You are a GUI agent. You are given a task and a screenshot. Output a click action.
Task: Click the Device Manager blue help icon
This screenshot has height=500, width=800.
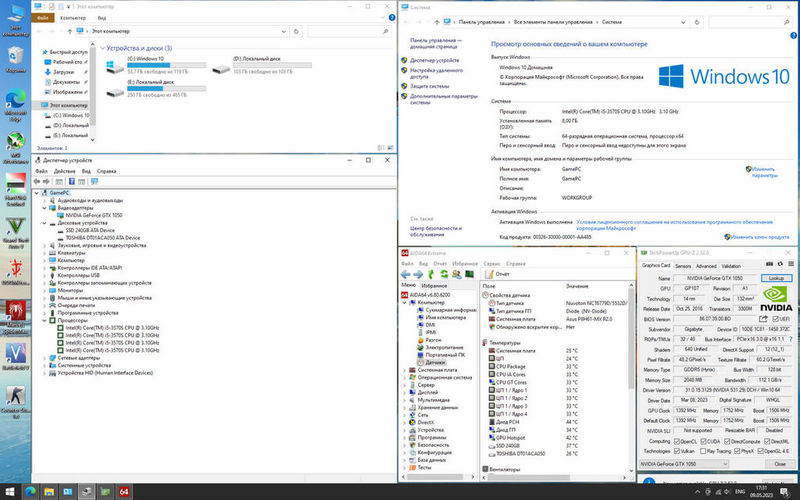point(71,182)
